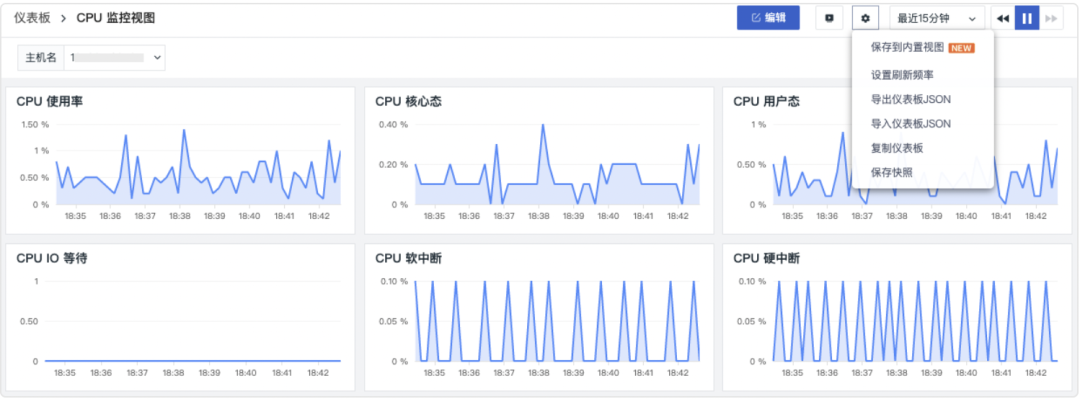This screenshot has height=399, width=1080.
Task: Click the rewind time range icon
Action: click(1003, 19)
